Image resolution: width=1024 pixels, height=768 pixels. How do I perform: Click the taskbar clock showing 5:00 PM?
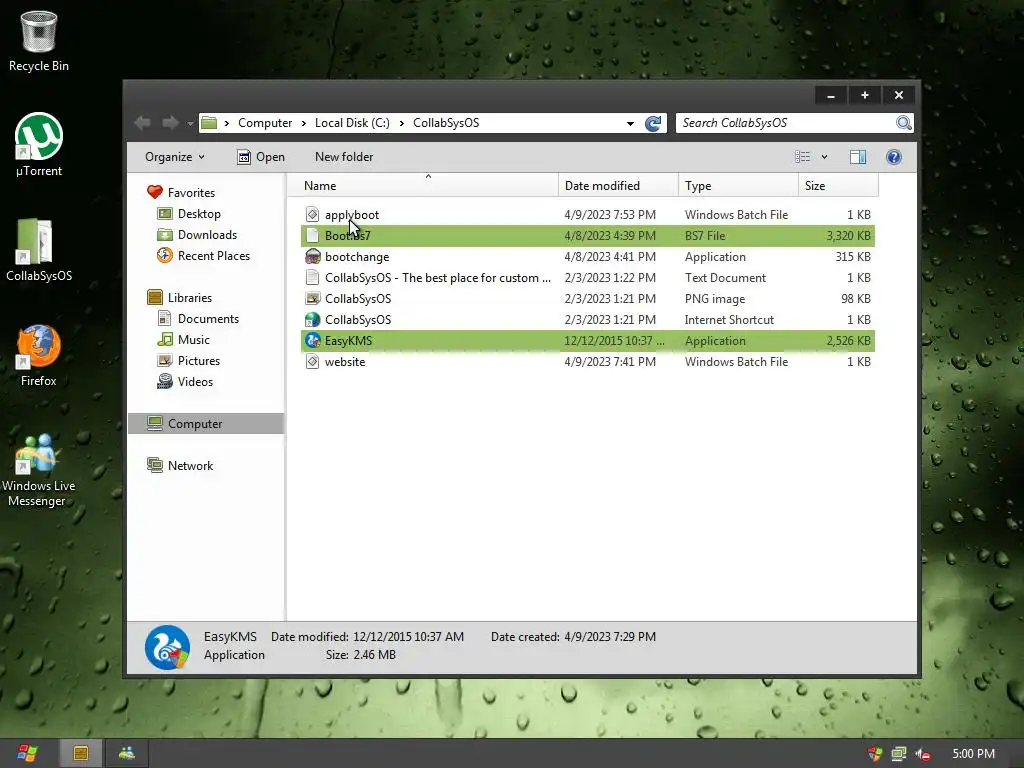click(973, 754)
